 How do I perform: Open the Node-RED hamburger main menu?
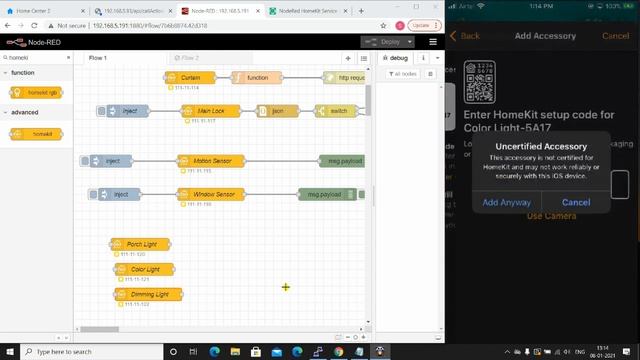[x=433, y=42]
